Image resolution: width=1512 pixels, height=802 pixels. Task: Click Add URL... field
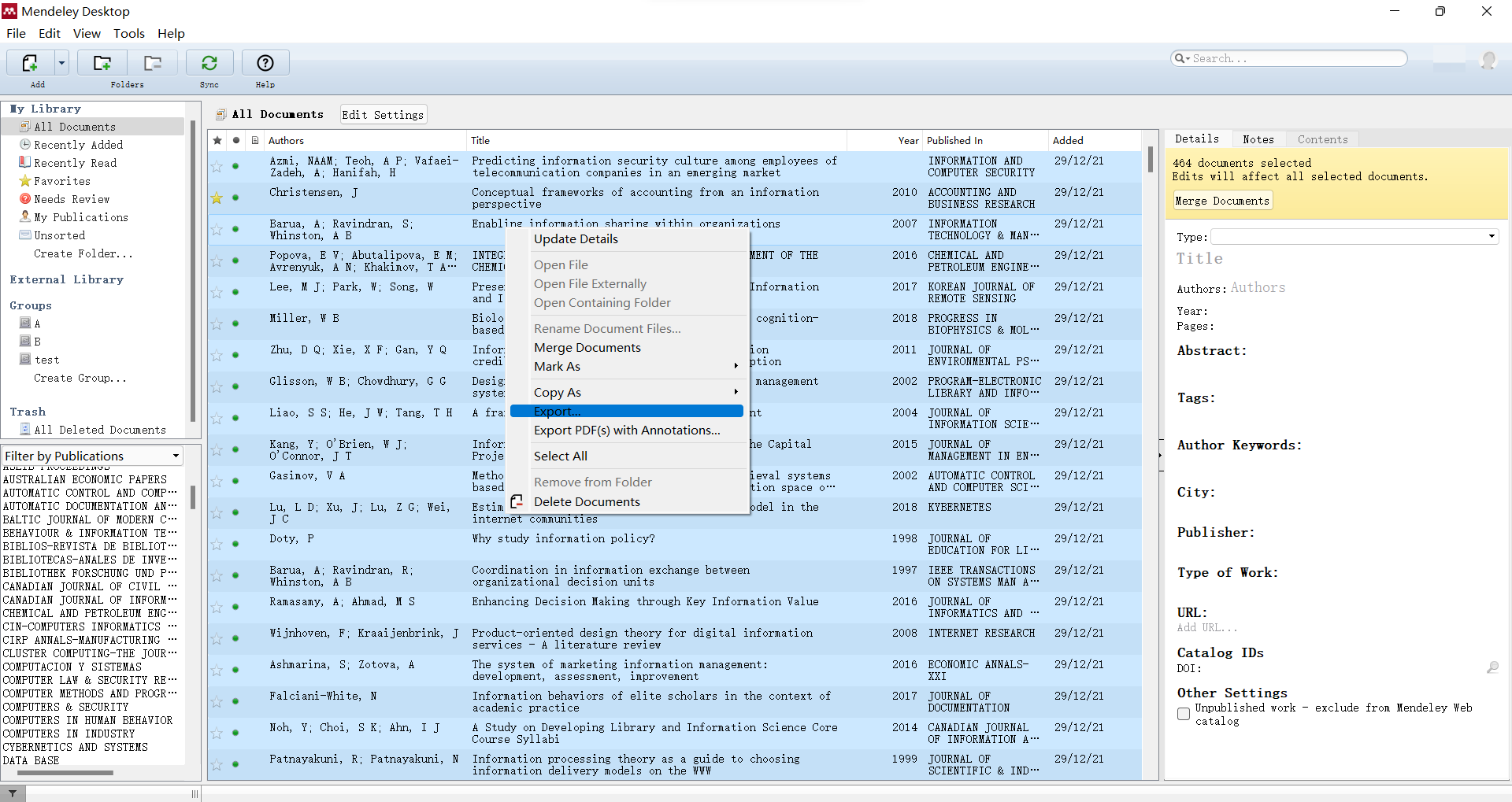(1207, 627)
